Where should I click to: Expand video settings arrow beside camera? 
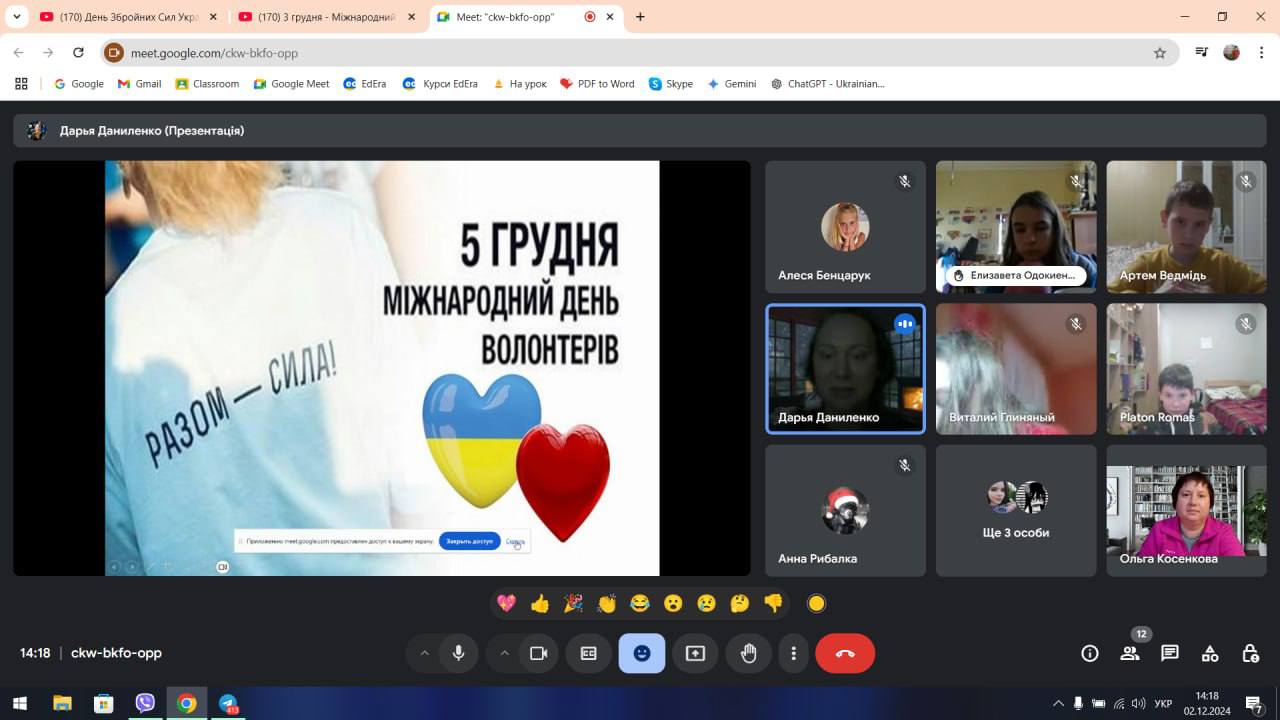pos(504,653)
